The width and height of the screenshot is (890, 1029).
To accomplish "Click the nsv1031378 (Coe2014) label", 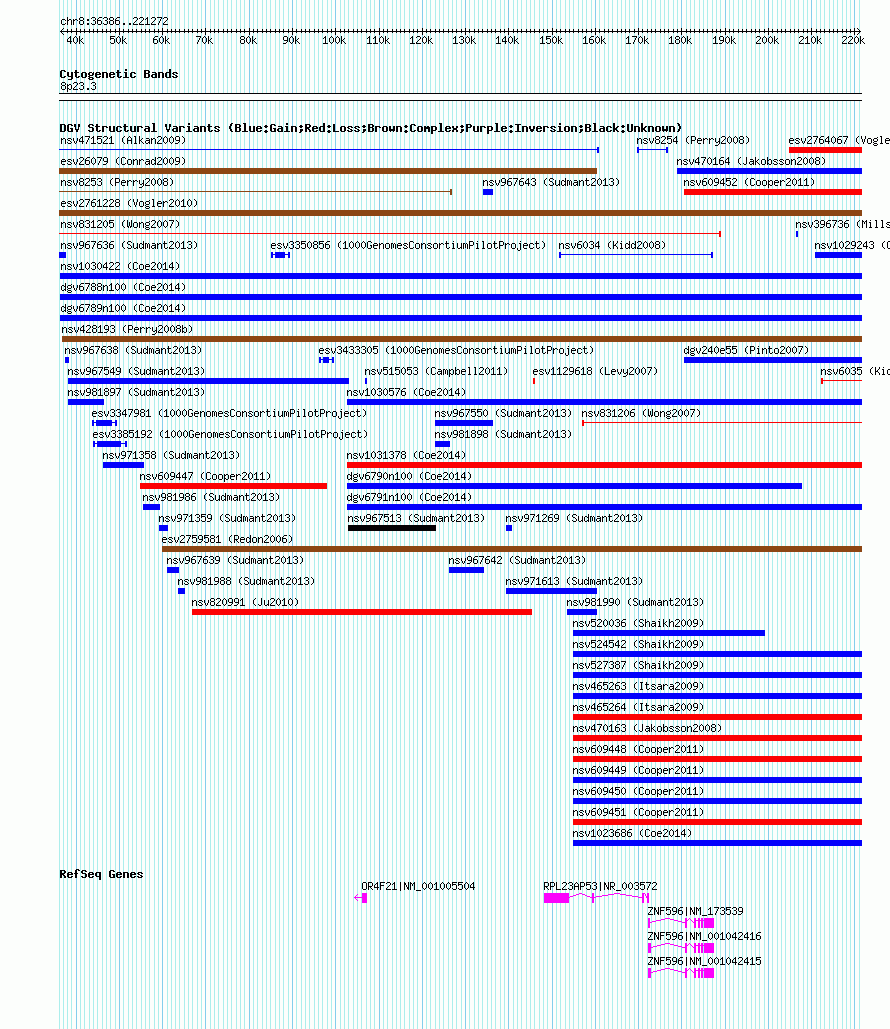I will coord(406,455).
